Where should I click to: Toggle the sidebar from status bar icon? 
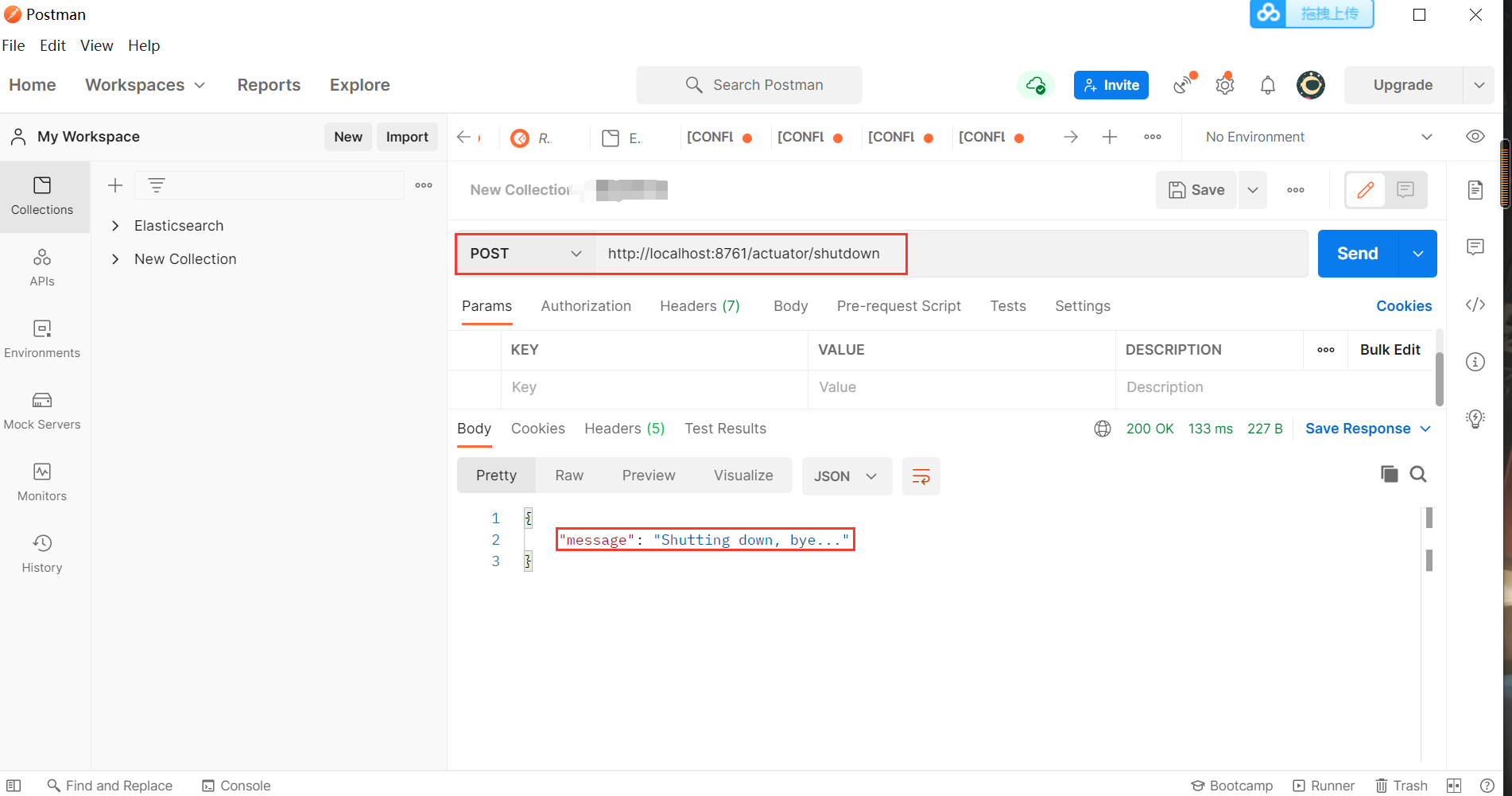14,786
